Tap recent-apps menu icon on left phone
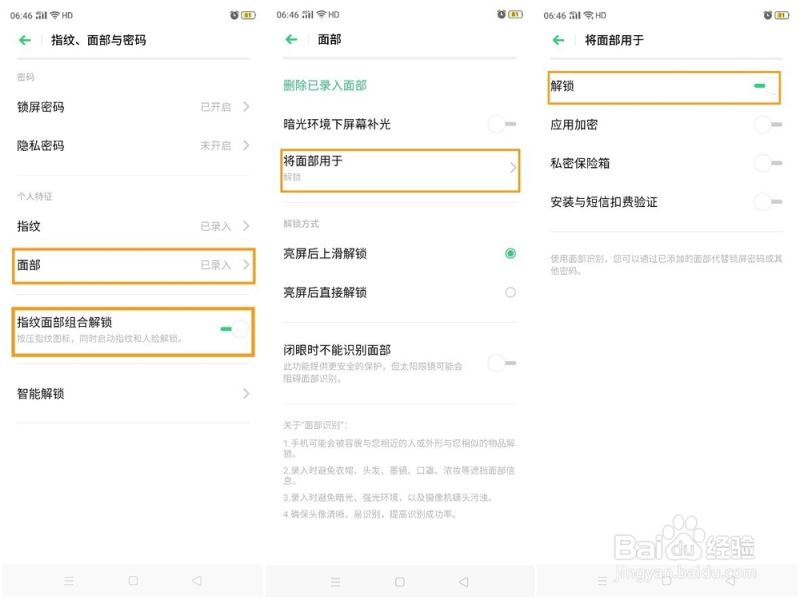800x600 pixels. coord(69,581)
